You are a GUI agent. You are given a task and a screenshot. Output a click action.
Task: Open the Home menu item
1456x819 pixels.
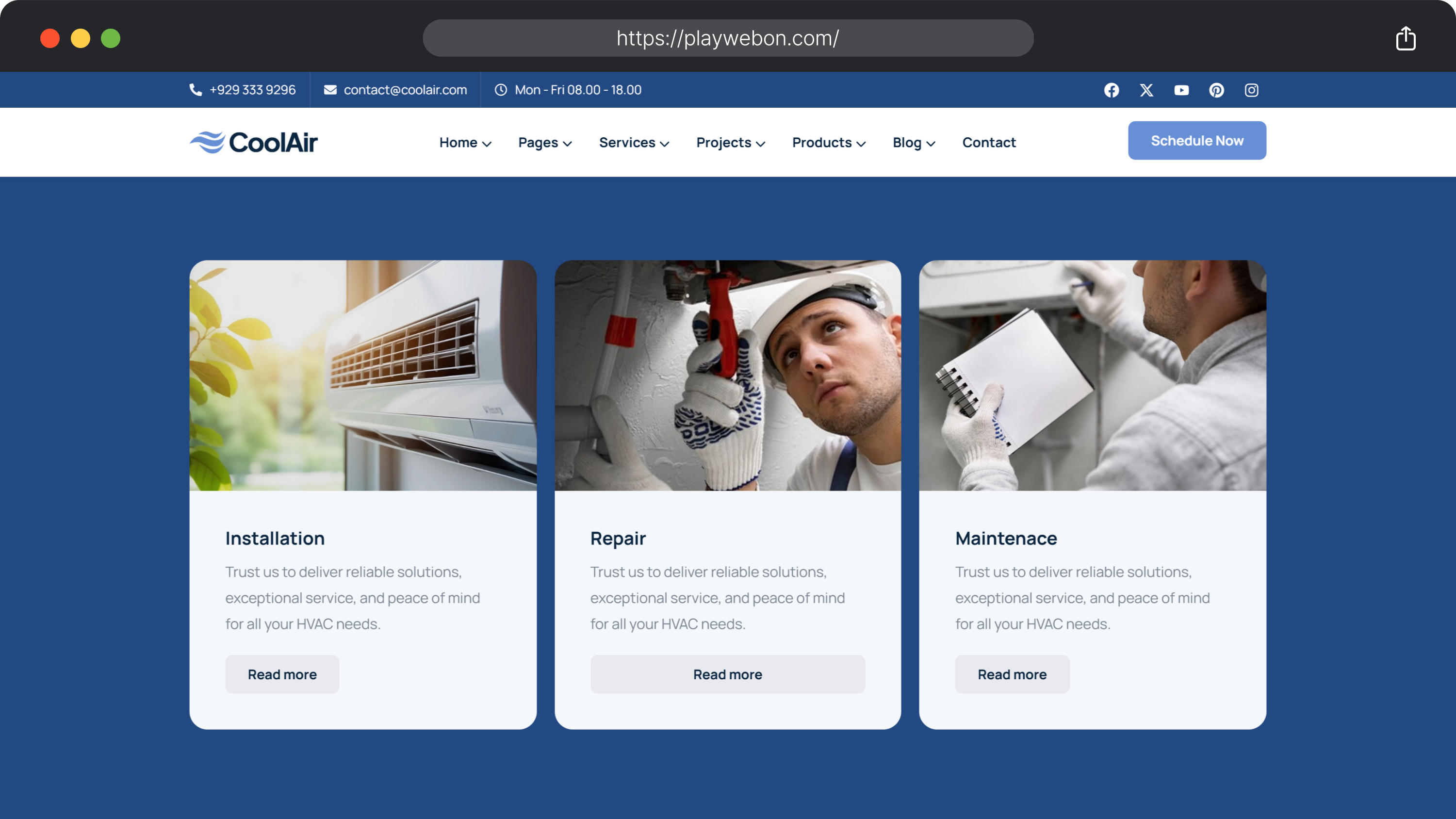(458, 143)
